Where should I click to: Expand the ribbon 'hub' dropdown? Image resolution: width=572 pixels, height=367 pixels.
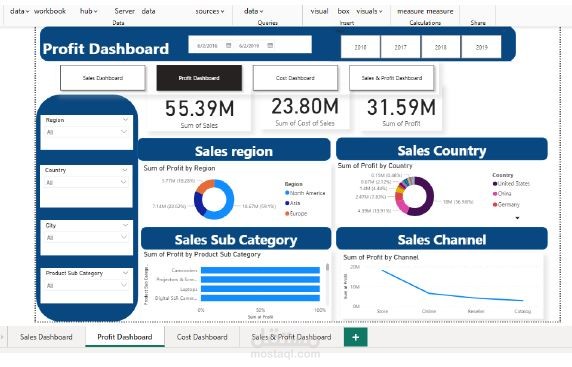pyautogui.click(x=89, y=11)
